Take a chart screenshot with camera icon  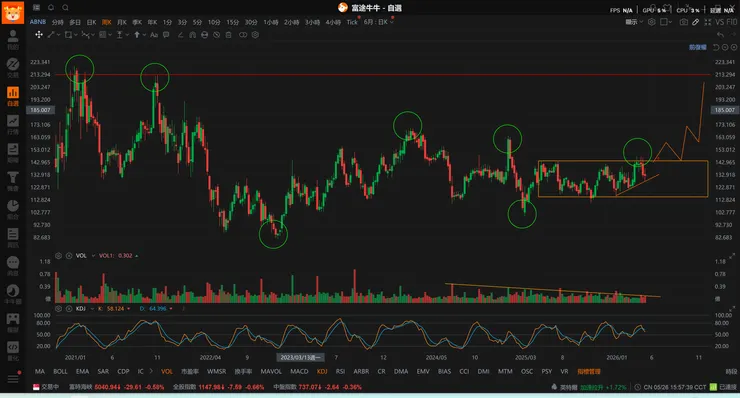[x=683, y=22]
